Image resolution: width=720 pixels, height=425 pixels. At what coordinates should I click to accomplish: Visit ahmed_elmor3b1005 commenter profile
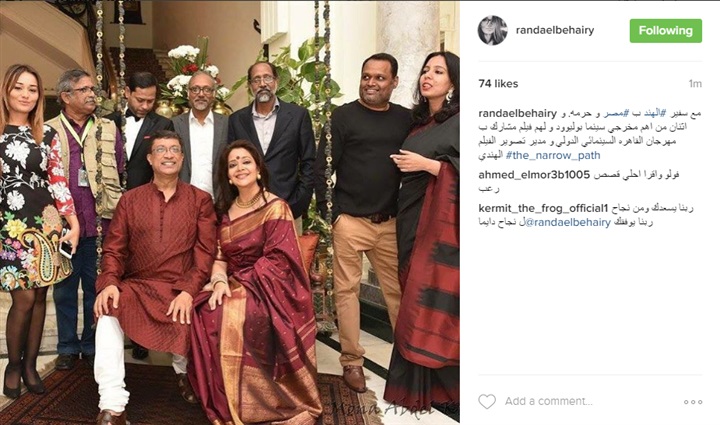(534, 174)
